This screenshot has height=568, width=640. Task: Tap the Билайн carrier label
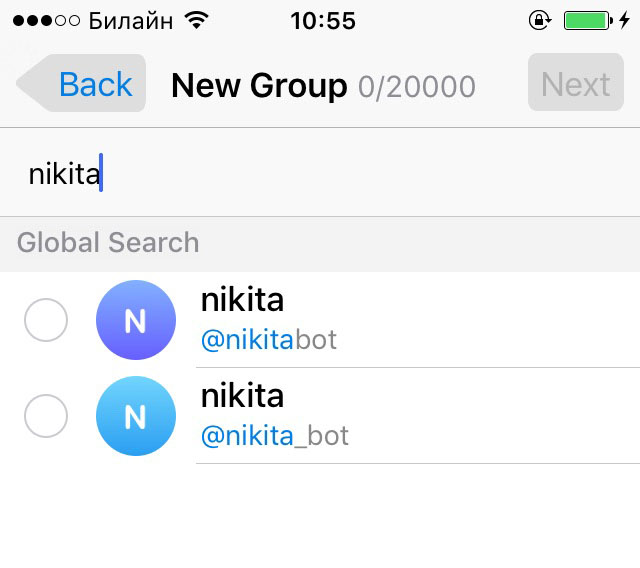(131, 21)
